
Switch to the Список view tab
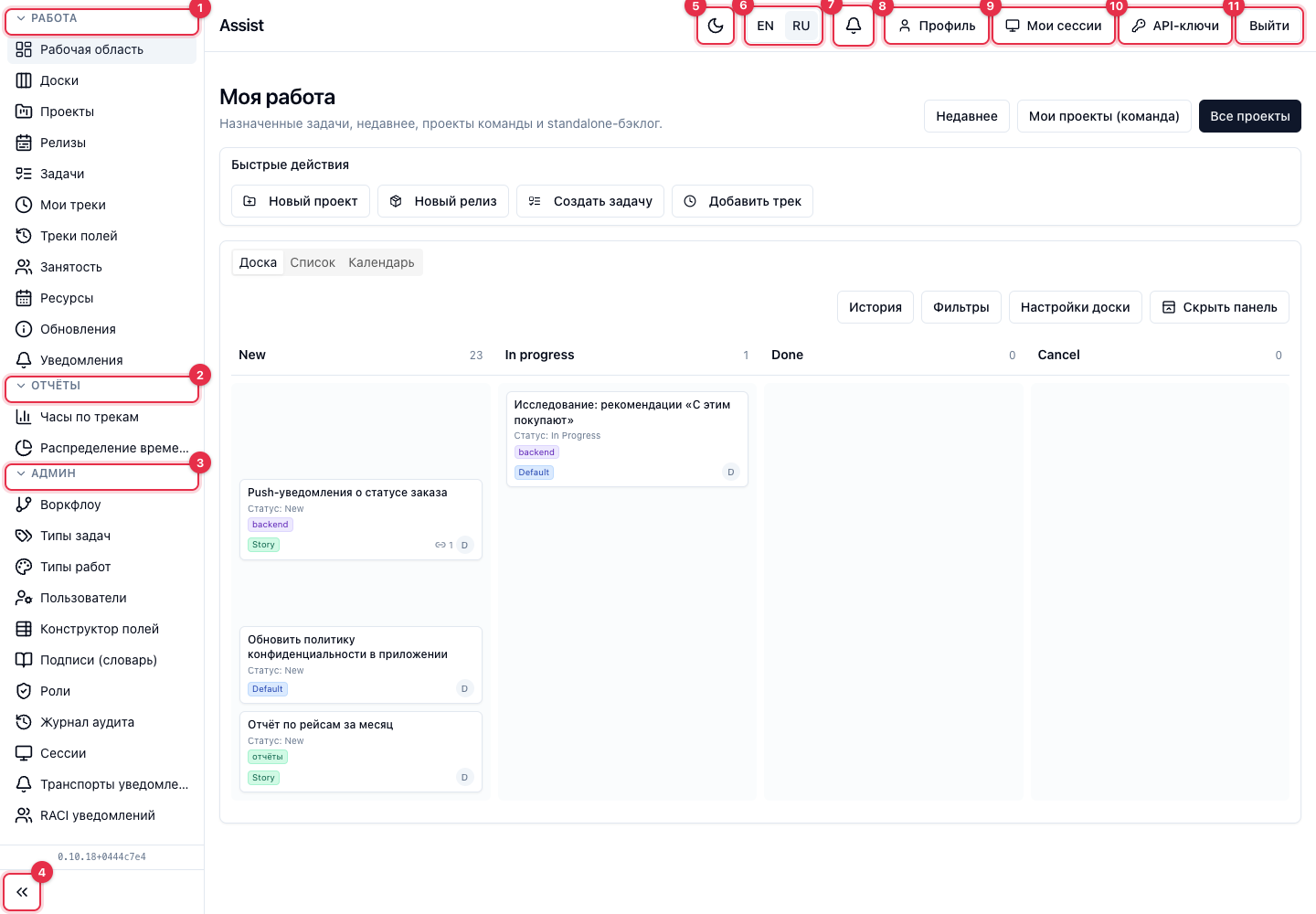point(313,262)
